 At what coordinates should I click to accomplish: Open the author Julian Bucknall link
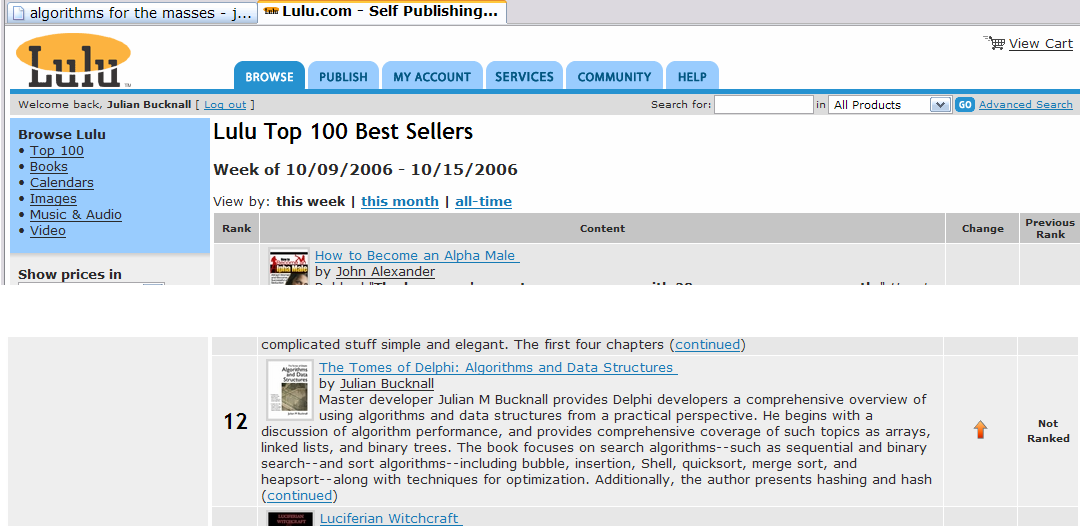386,383
